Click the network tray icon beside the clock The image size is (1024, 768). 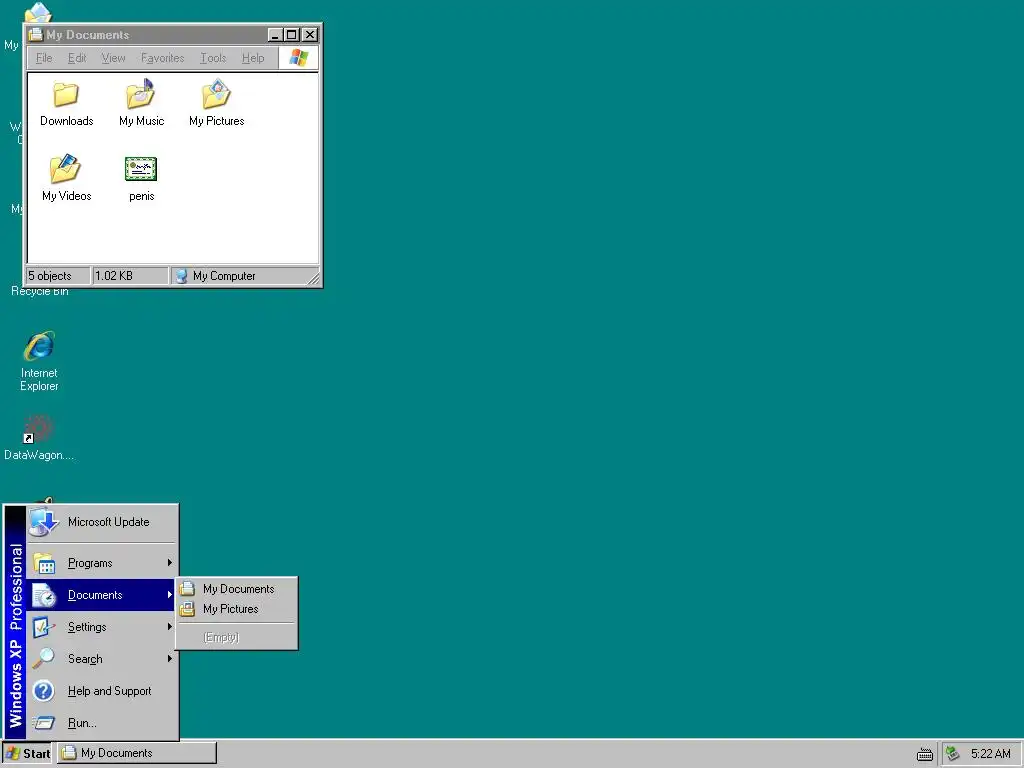click(953, 754)
